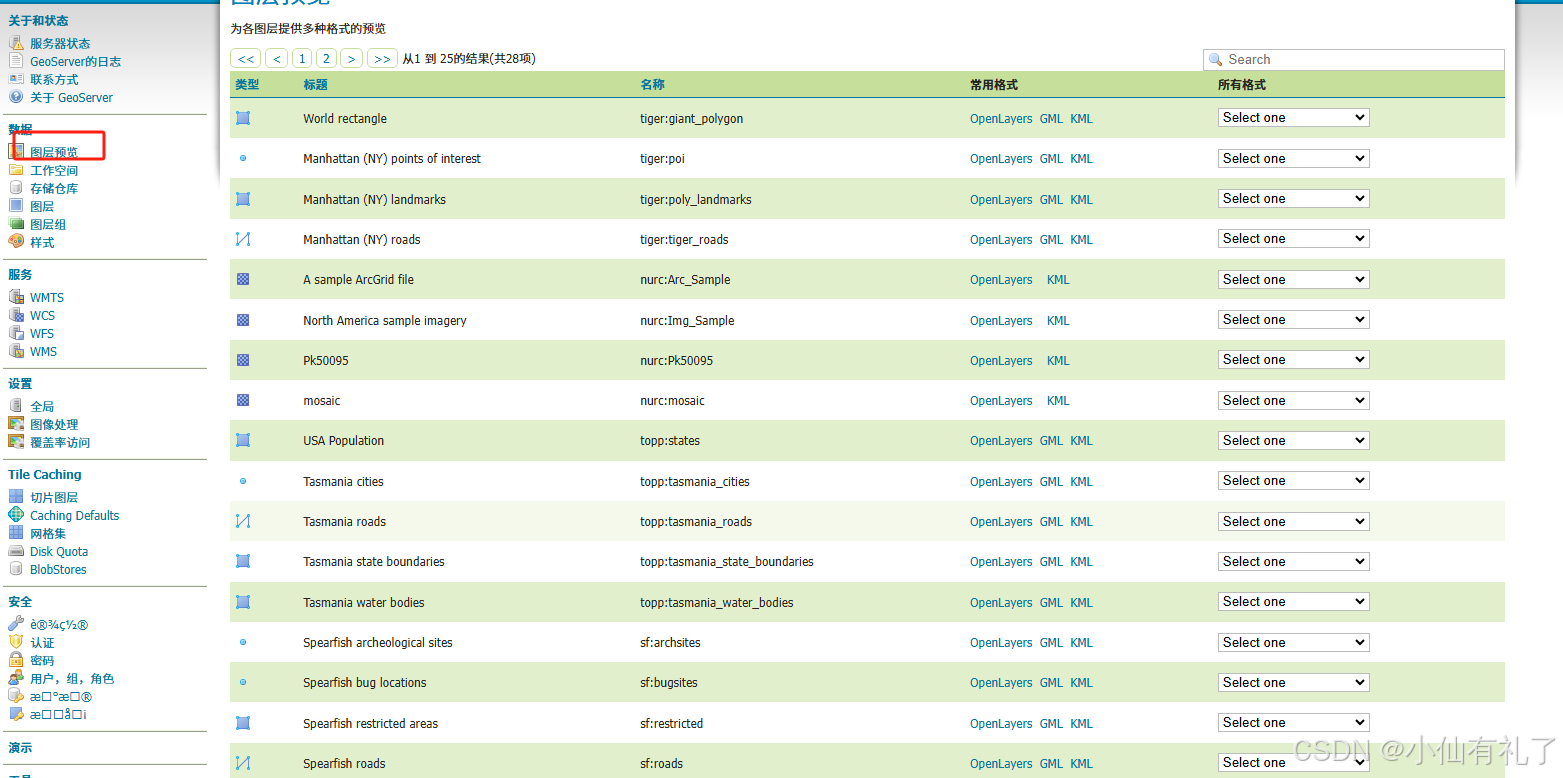
Task: Open Layer Preview (图层预览) in sidebar
Action: click(54, 152)
